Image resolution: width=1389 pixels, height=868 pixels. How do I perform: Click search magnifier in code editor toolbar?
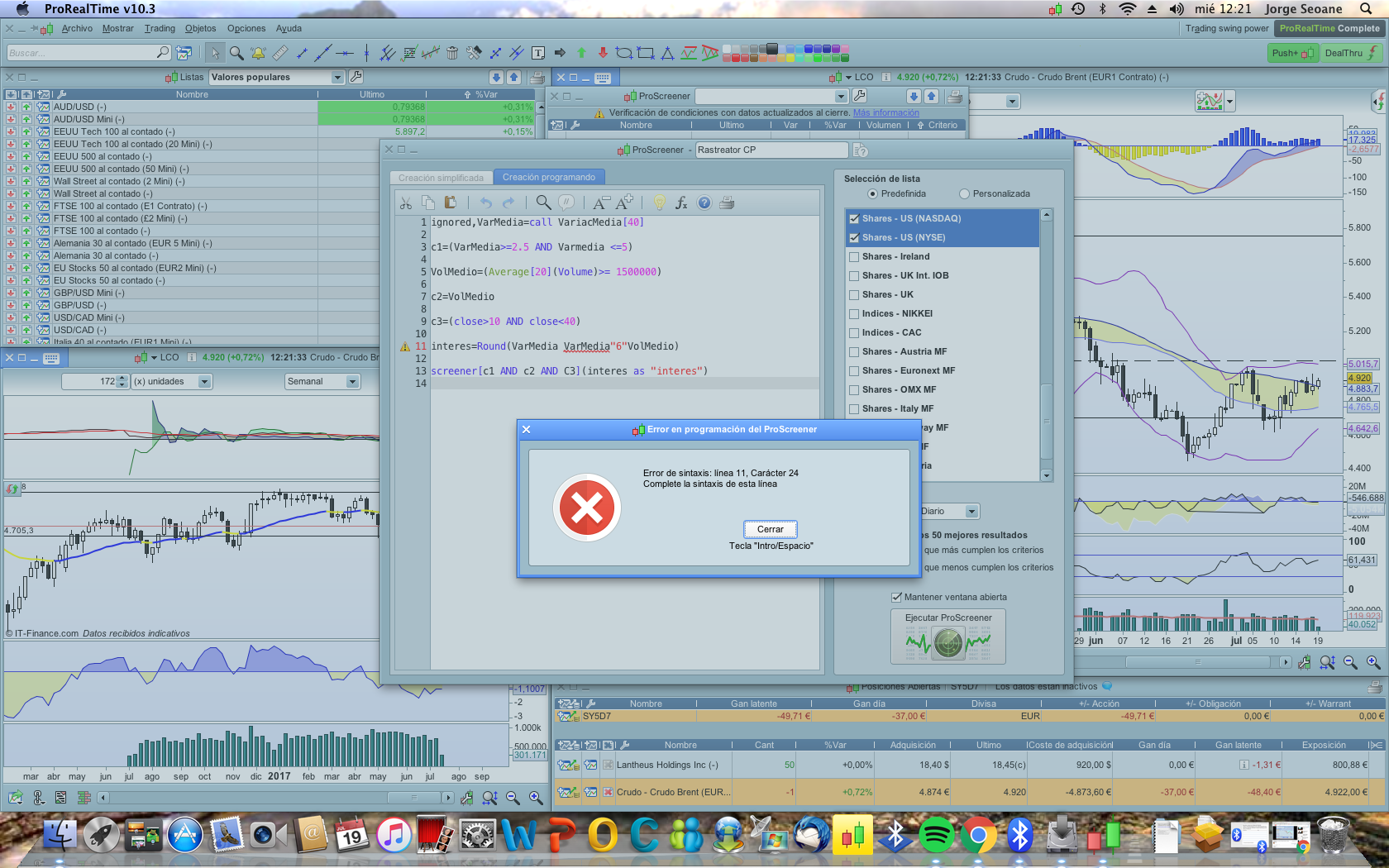tap(543, 203)
